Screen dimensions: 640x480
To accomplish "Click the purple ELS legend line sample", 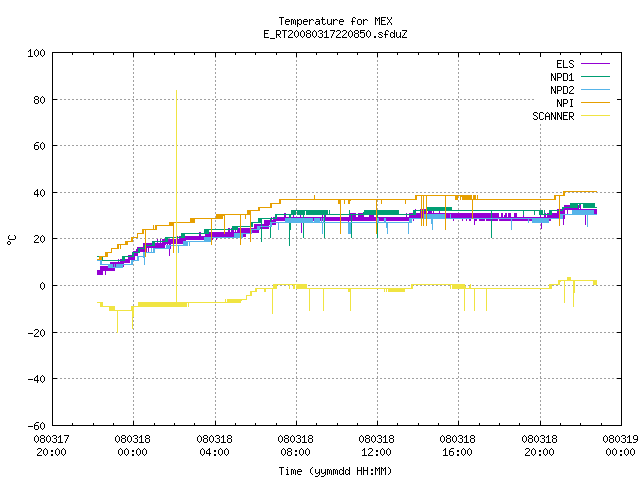I will coord(596,64).
